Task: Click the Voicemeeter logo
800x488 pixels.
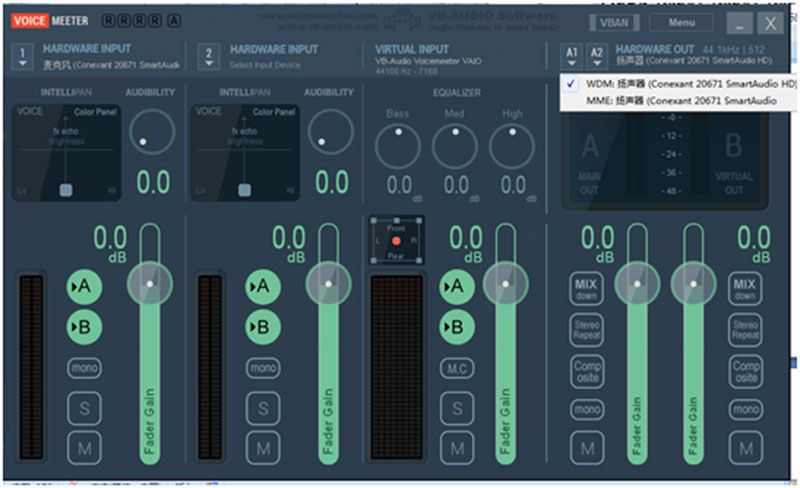Action: click(50, 21)
